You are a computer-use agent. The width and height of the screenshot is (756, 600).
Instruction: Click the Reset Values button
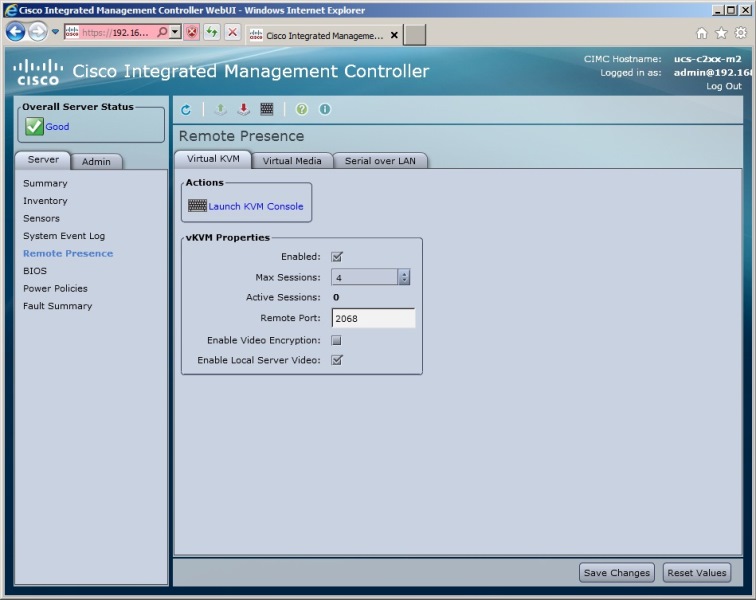pyautogui.click(x=697, y=573)
